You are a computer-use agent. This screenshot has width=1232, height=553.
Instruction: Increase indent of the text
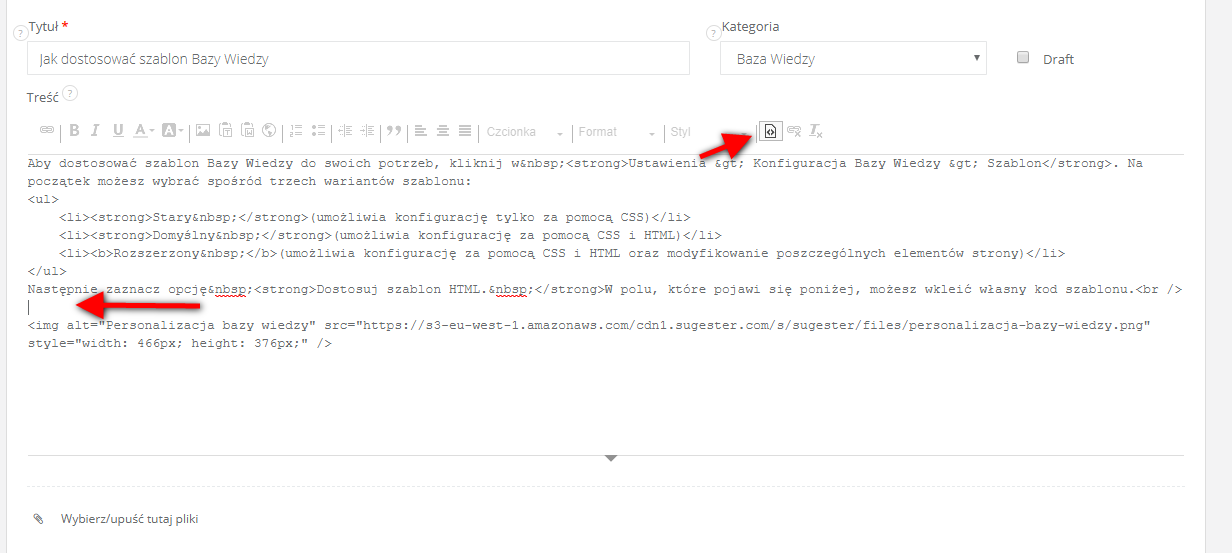(x=368, y=131)
